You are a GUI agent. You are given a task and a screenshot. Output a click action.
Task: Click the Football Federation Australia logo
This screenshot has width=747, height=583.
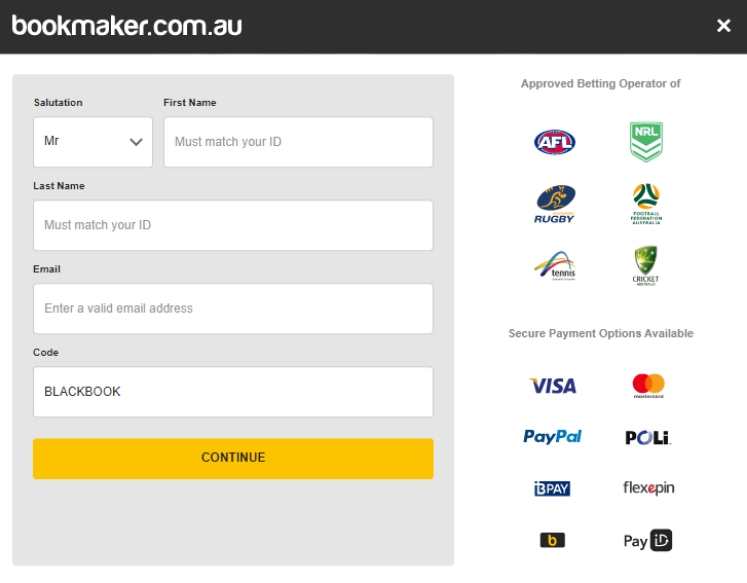[646, 204]
